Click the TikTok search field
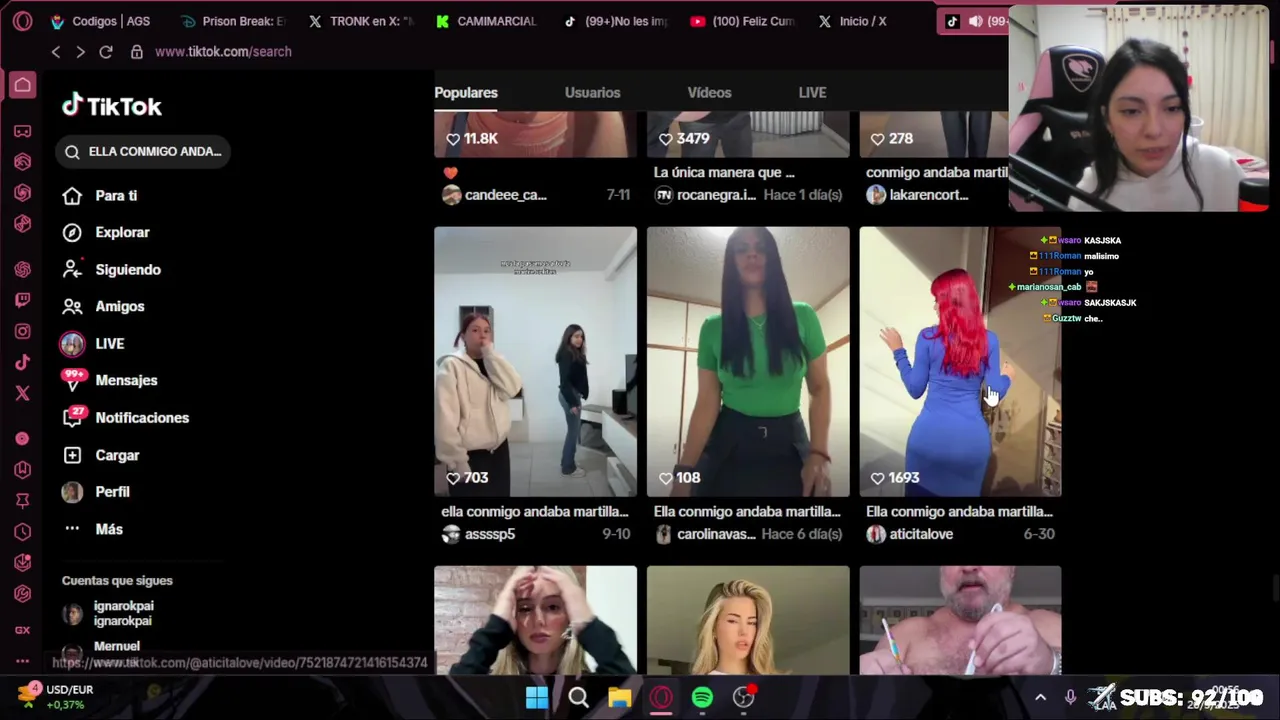Viewport: 1280px width, 720px height. click(142, 151)
